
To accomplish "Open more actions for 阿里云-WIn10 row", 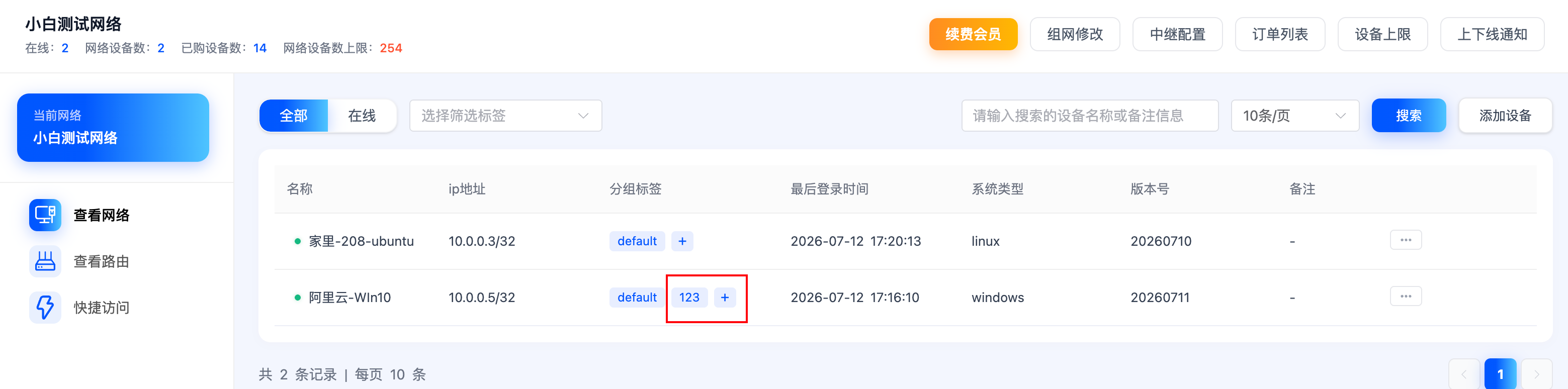I will [1406, 297].
